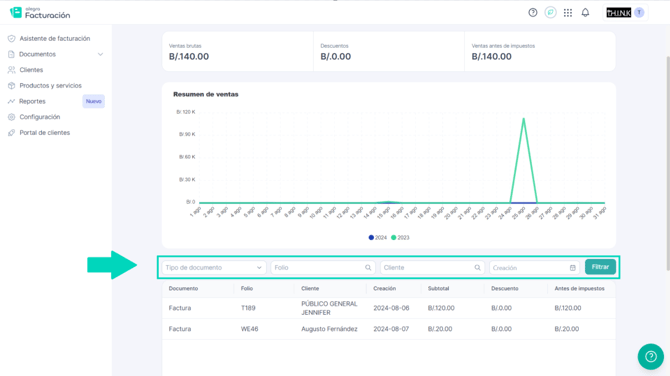The image size is (670, 376).
Task: Click the chat bubble icon in header
Action: tap(550, 13)
